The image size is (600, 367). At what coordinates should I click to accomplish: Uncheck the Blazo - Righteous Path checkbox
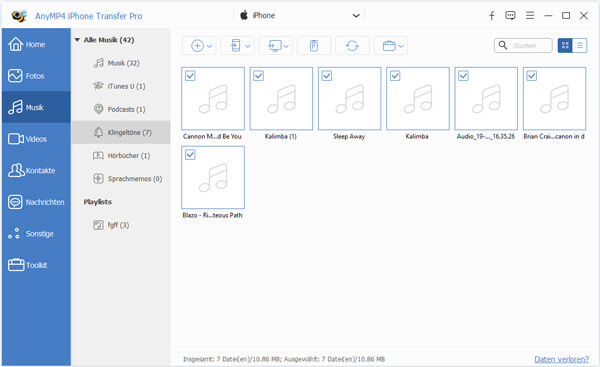(190, 155)
